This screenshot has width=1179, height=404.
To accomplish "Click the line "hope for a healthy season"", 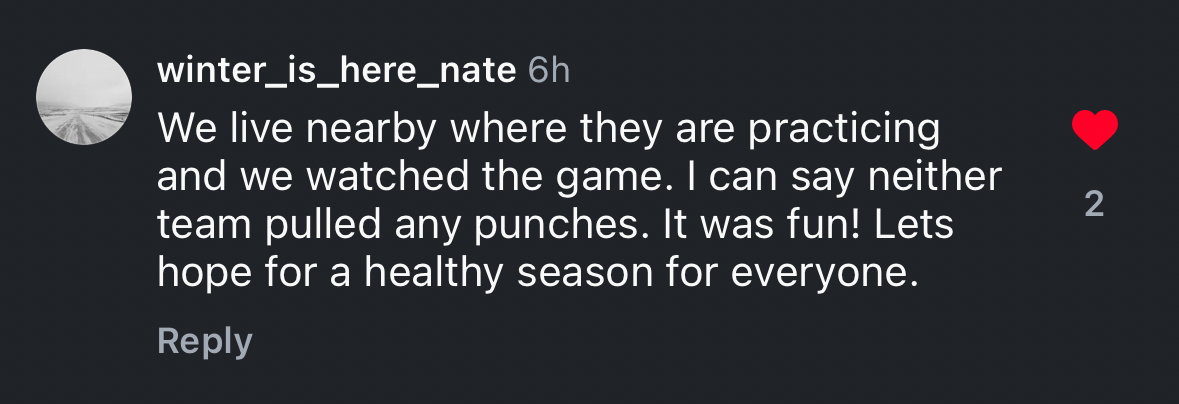I will point(537,273).
